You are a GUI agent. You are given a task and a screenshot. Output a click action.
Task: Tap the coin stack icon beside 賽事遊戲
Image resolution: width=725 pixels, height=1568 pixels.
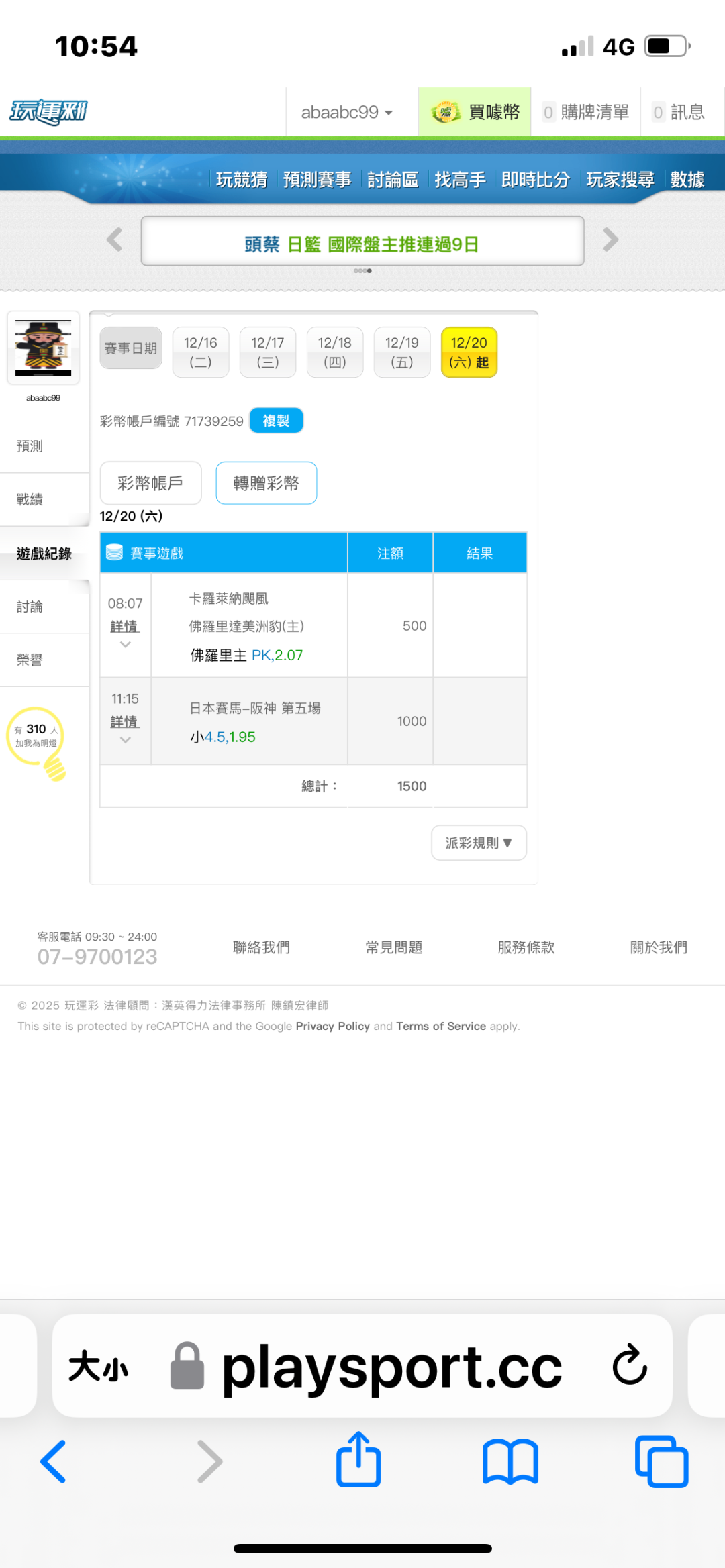[115, 553]
